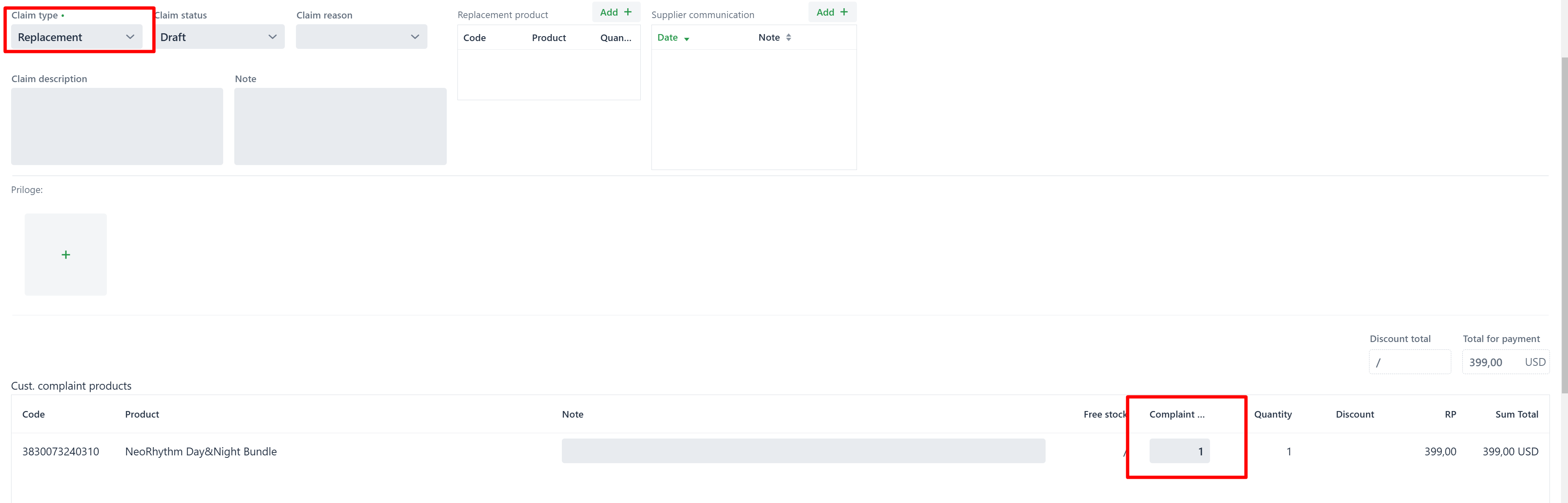This screenshot has width=1568, height=503.
Task: Sort supplier communication by Date arrow
Action: pyautogui.click(x=687, y=38)
